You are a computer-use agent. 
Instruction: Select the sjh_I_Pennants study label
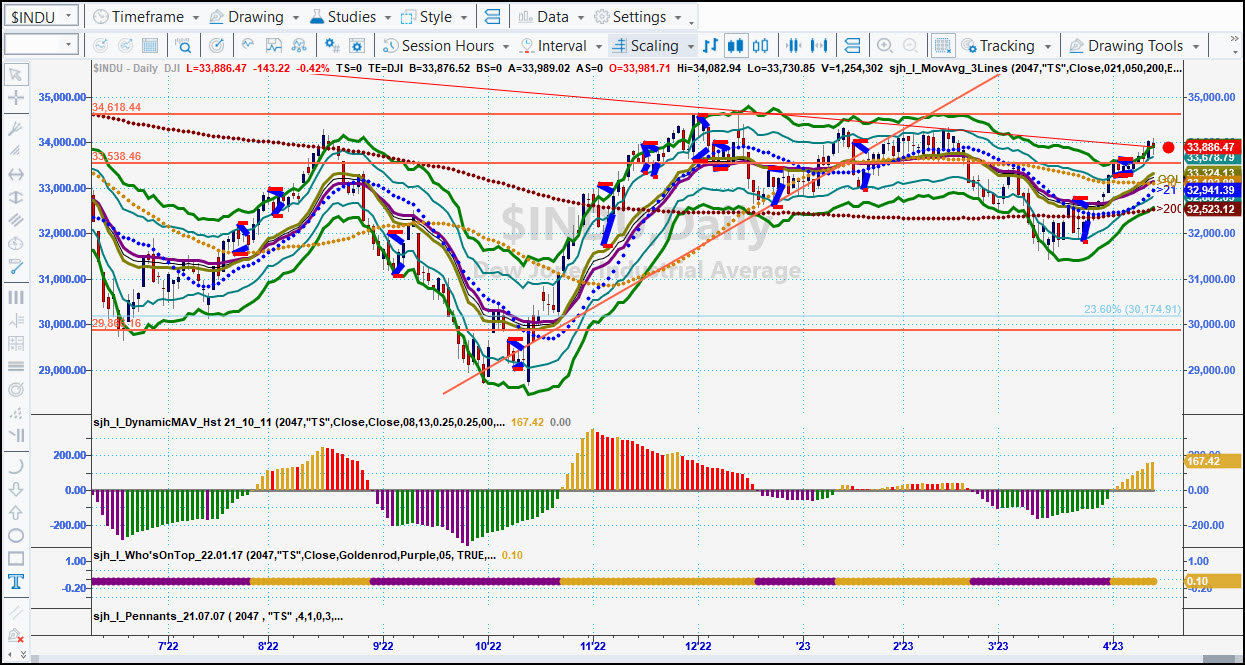(217, 616)
